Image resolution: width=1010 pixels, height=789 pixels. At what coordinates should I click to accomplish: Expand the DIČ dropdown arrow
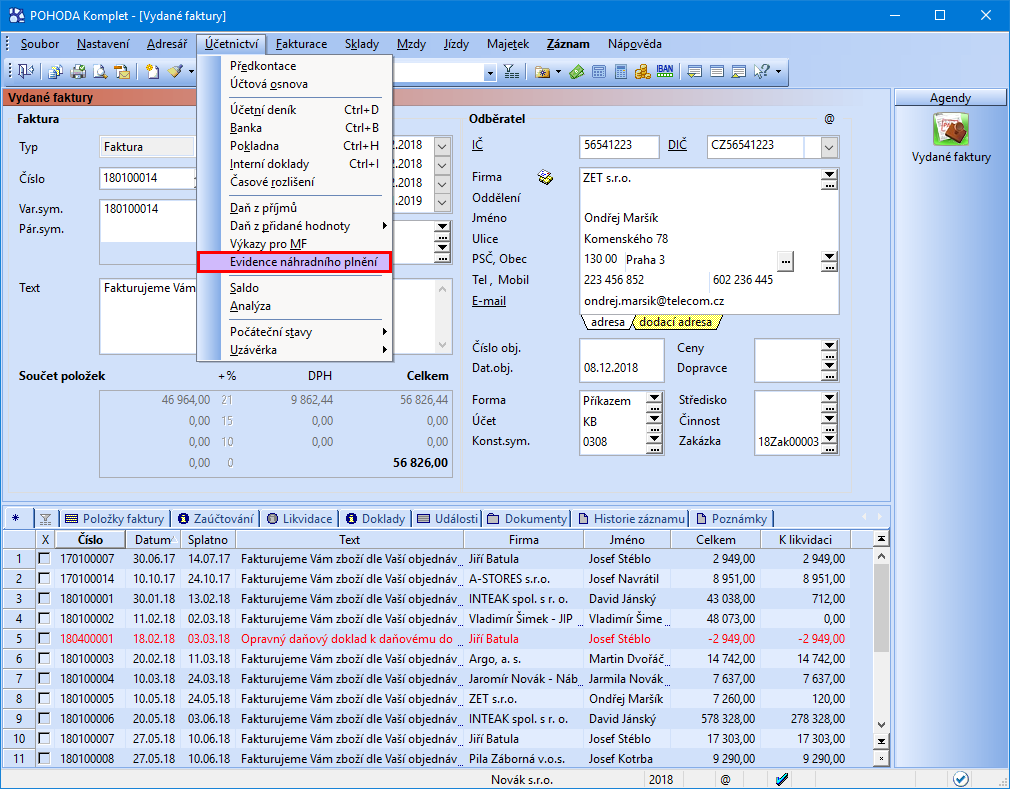point(829,147)
